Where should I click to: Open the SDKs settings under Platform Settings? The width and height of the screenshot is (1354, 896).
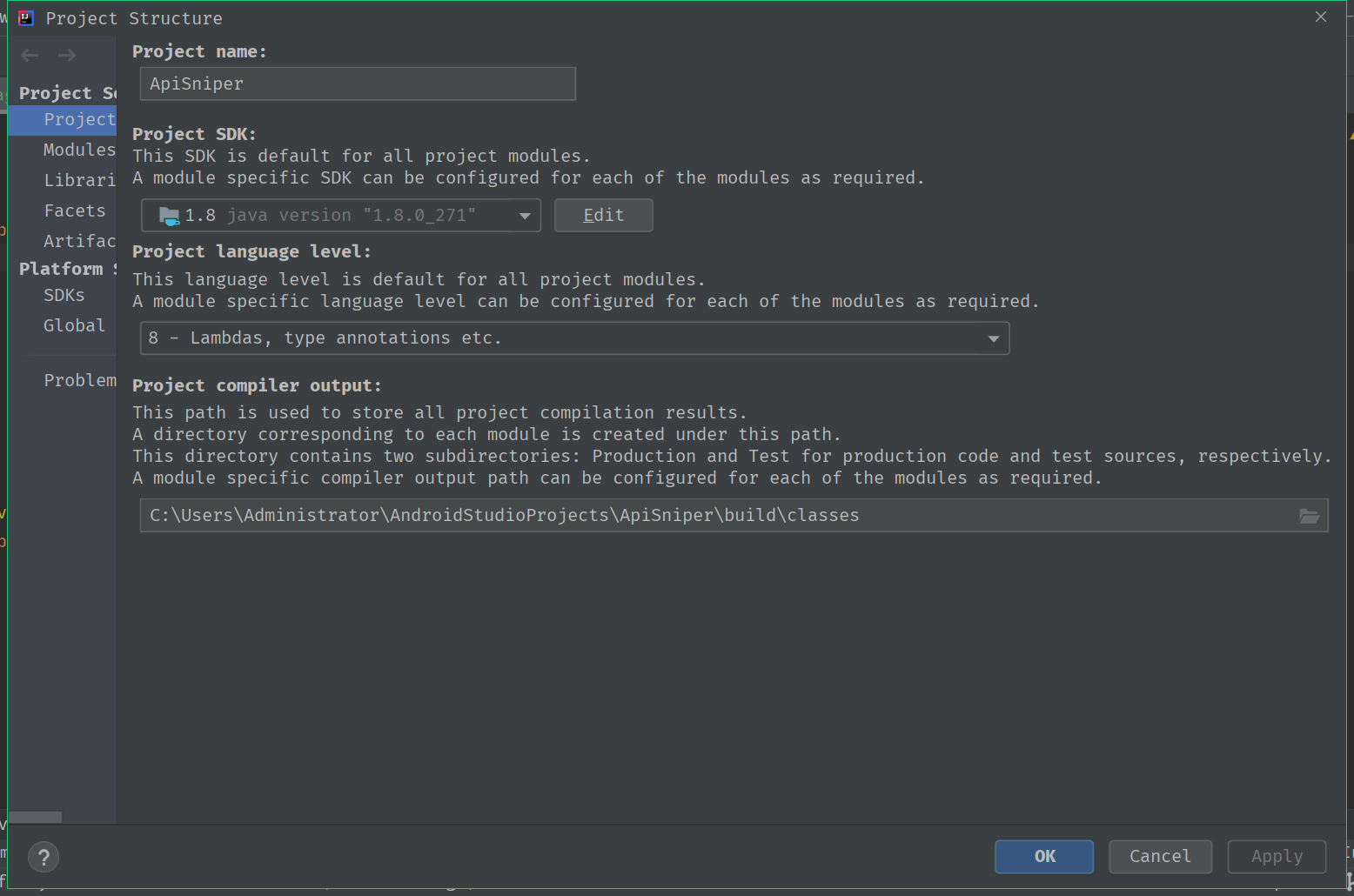(x=64, y=295)
